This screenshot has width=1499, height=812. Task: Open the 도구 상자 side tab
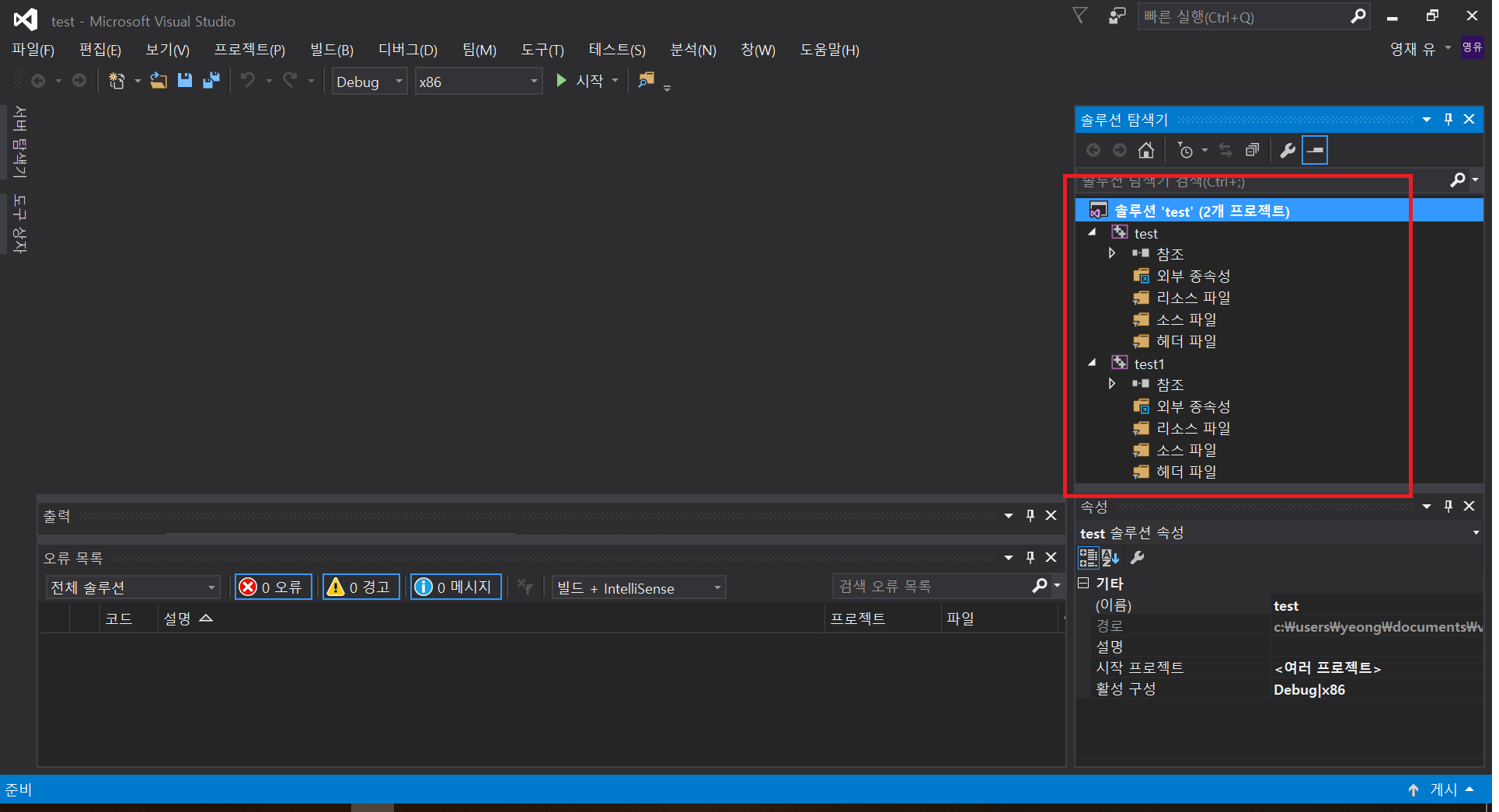click(19, 224)
